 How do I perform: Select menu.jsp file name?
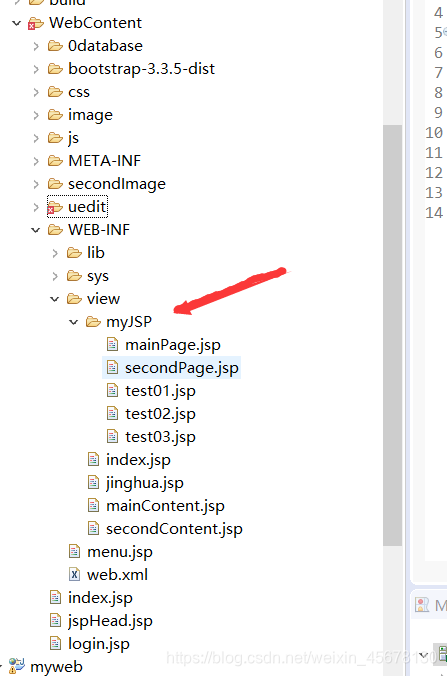(x=120, y=552)
